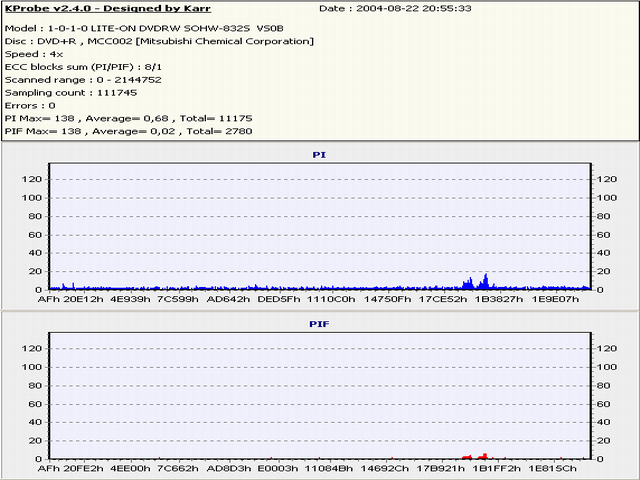Image resolution: width=640 pixels, height=480 pixels.
Task: Click the Scanned range 0 - 2144752 line
Action: [x=83, y=80]
